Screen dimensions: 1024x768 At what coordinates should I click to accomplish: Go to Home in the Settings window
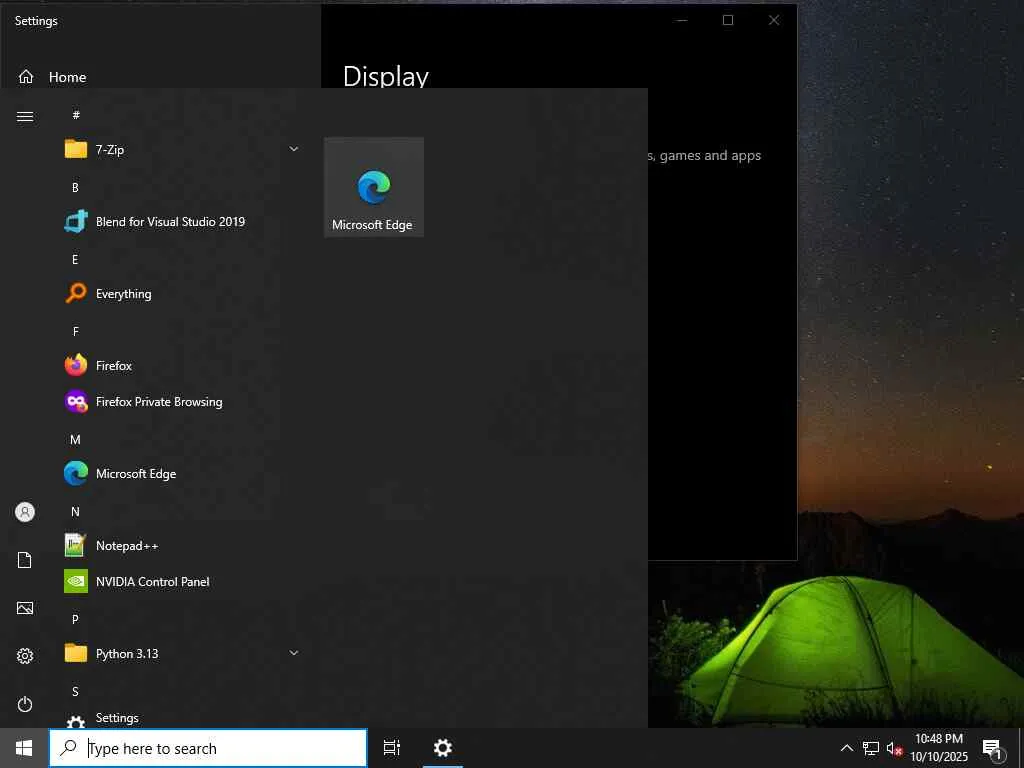click(52, 77)
